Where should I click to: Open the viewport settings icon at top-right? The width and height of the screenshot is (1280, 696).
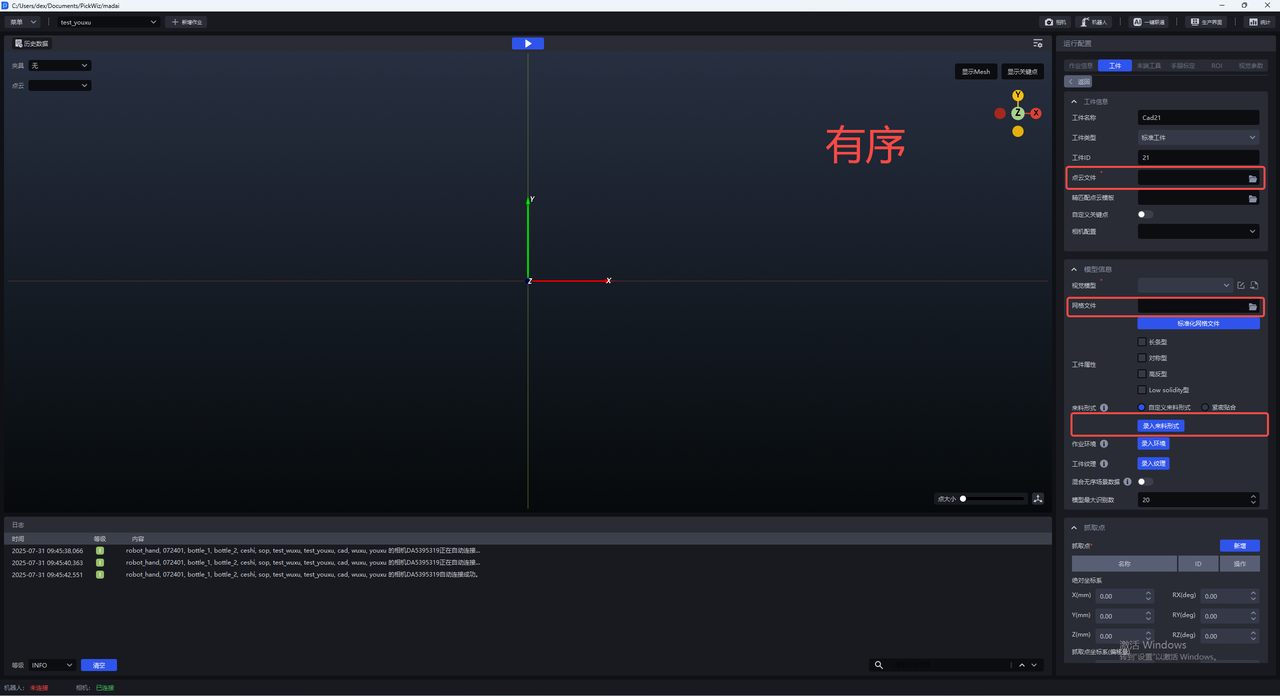tap(1038, 44)
